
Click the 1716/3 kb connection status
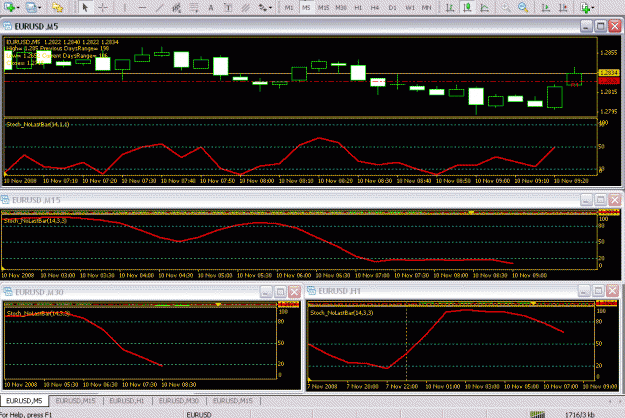[x=580, y=414]
